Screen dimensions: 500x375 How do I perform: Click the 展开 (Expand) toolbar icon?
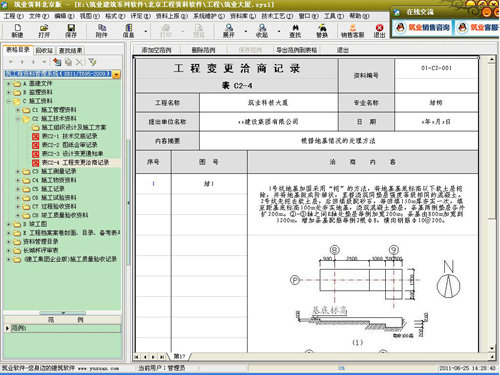(x=229, y=31)
